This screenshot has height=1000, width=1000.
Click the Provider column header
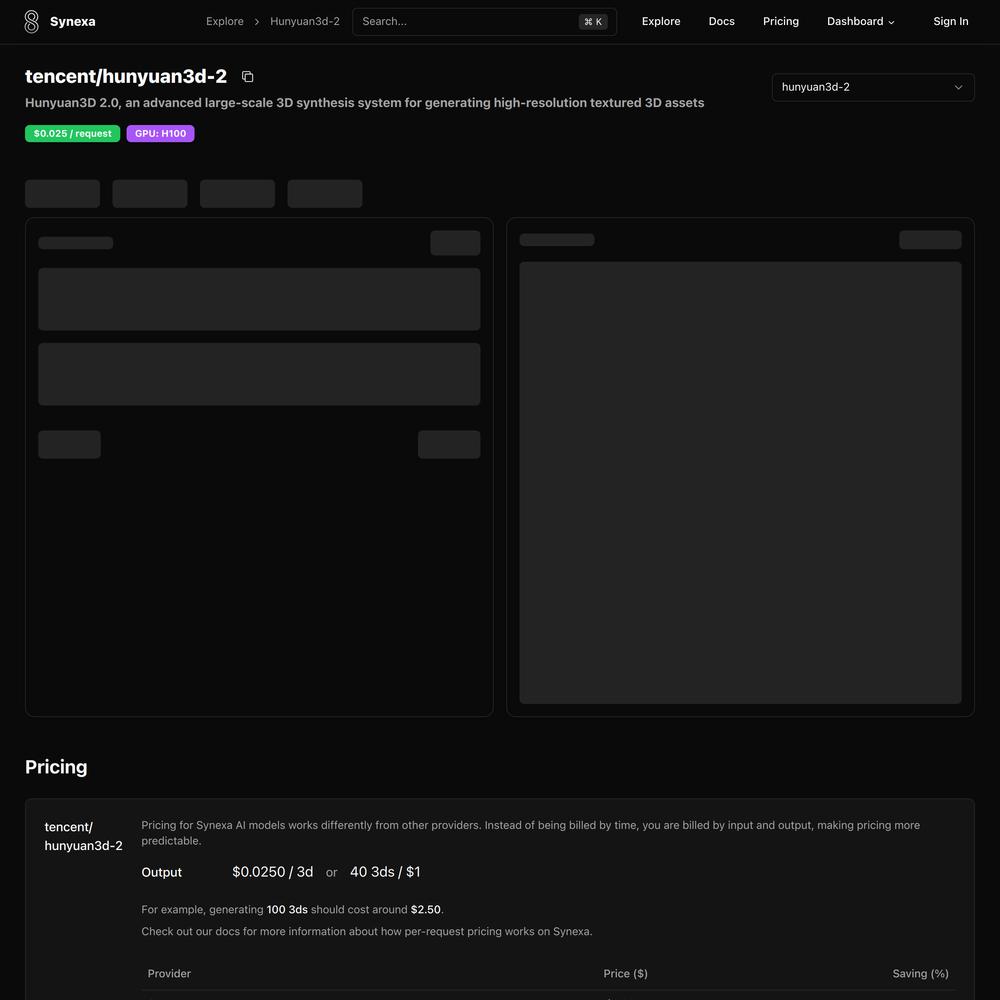tap(169, 973)
